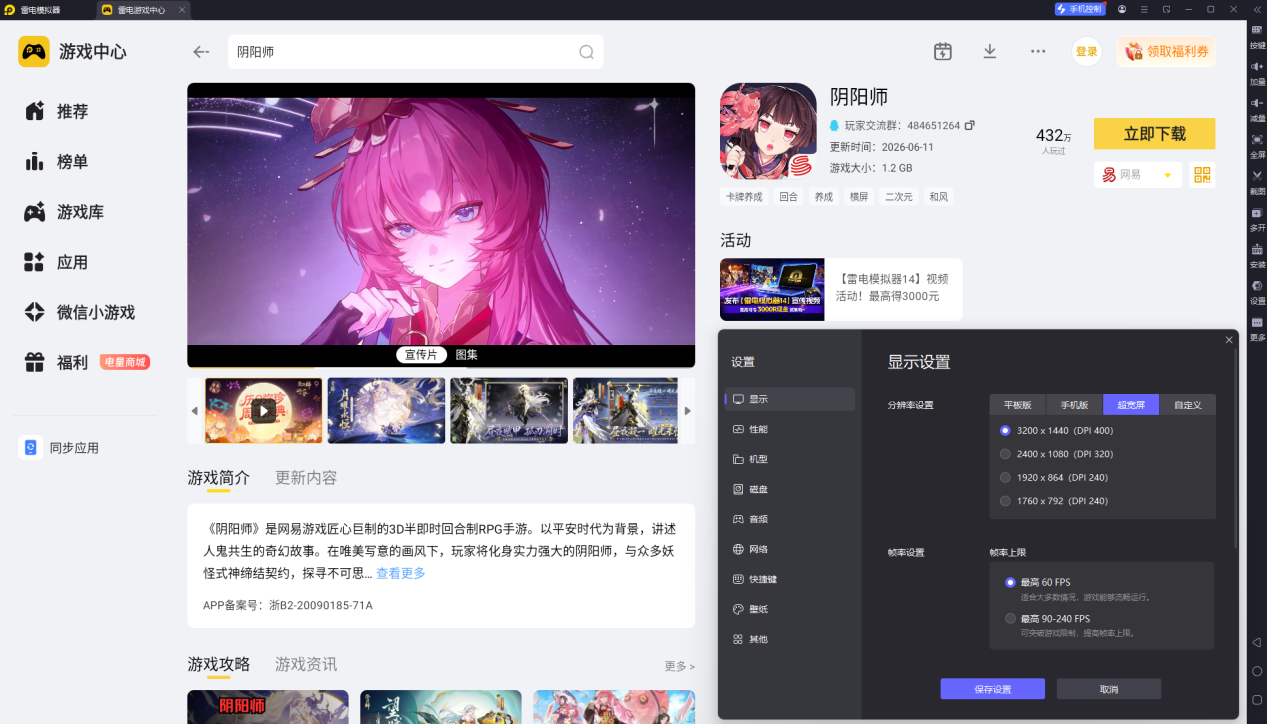The height and width of the screenshot is (724, 1267).
Task: Click the 领取福利券 coupon button
Action: (x=1166, y=52)
